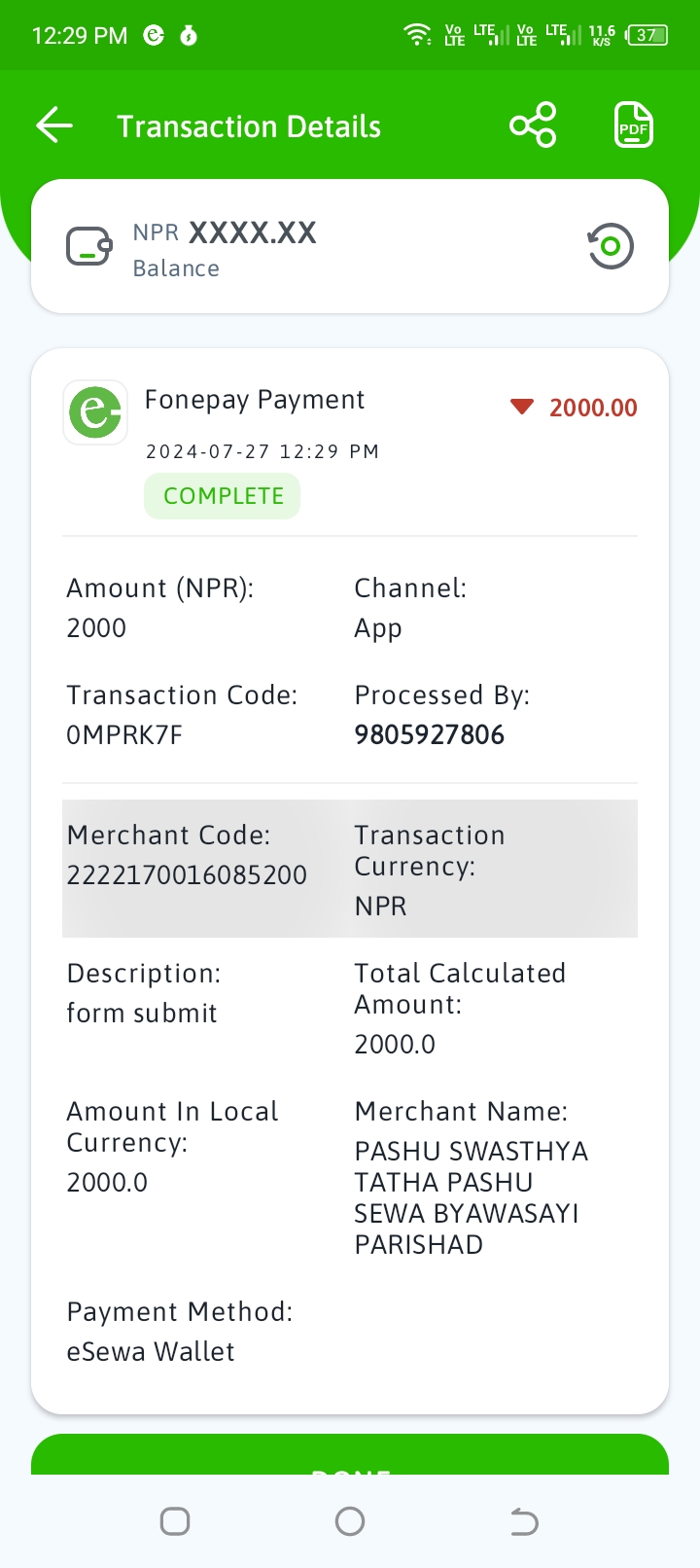Tap the wallet icon beside balance
Viewport: 700px width, 1568px height.
click(x=89, y=246)
